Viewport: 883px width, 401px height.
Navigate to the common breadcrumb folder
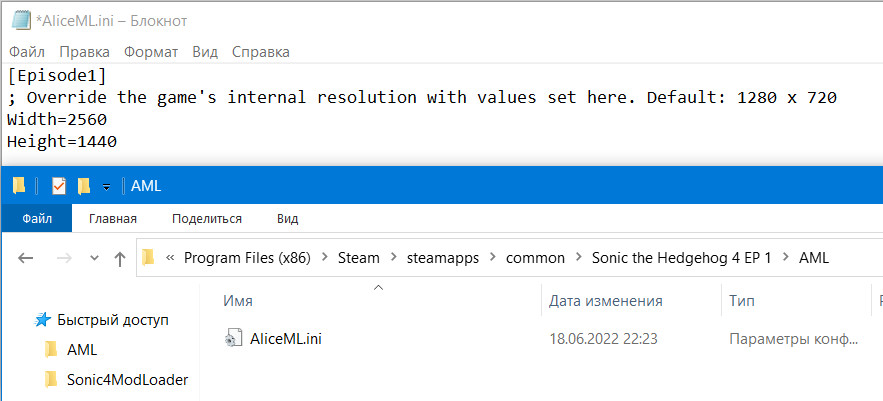coord(535,258)
